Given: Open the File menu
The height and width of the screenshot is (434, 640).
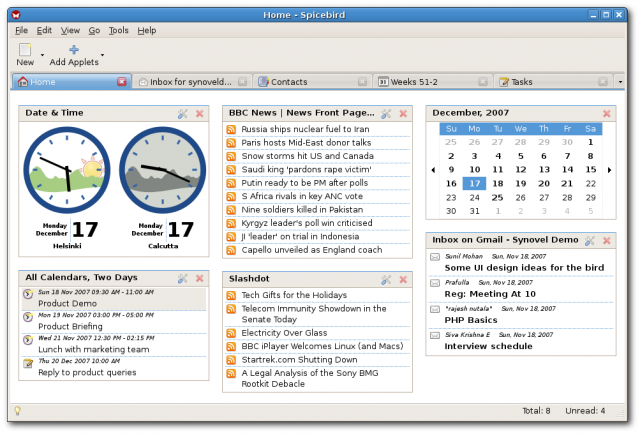Looking at the screenshot, I should (21, 30).
